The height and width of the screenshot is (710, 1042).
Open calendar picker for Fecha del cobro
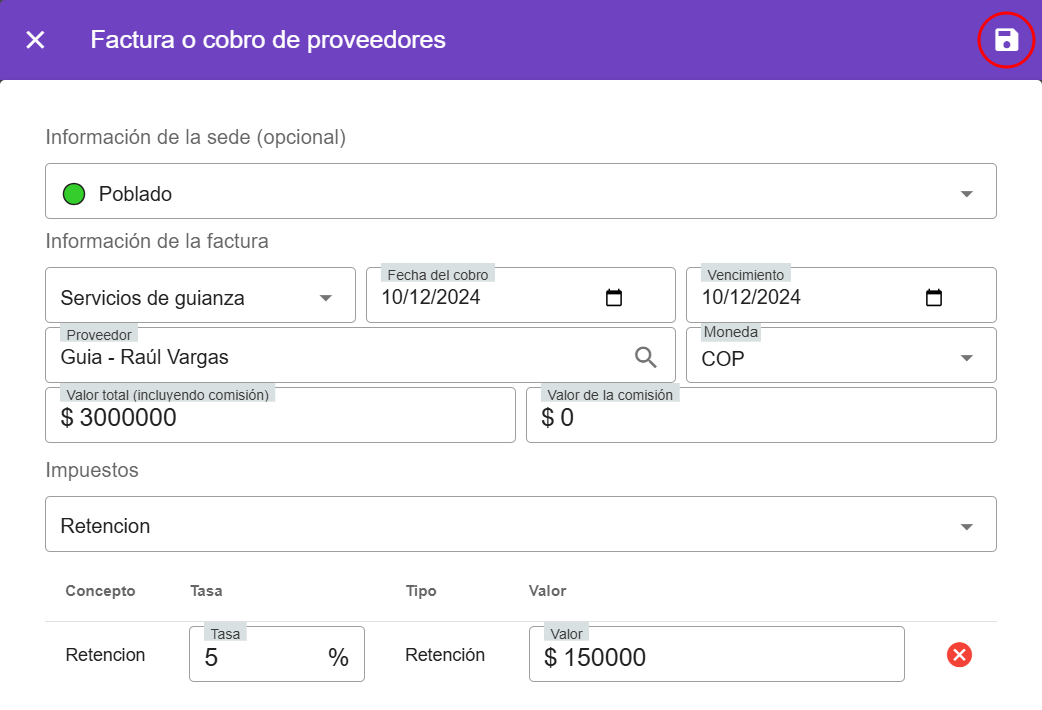point(614,298)
